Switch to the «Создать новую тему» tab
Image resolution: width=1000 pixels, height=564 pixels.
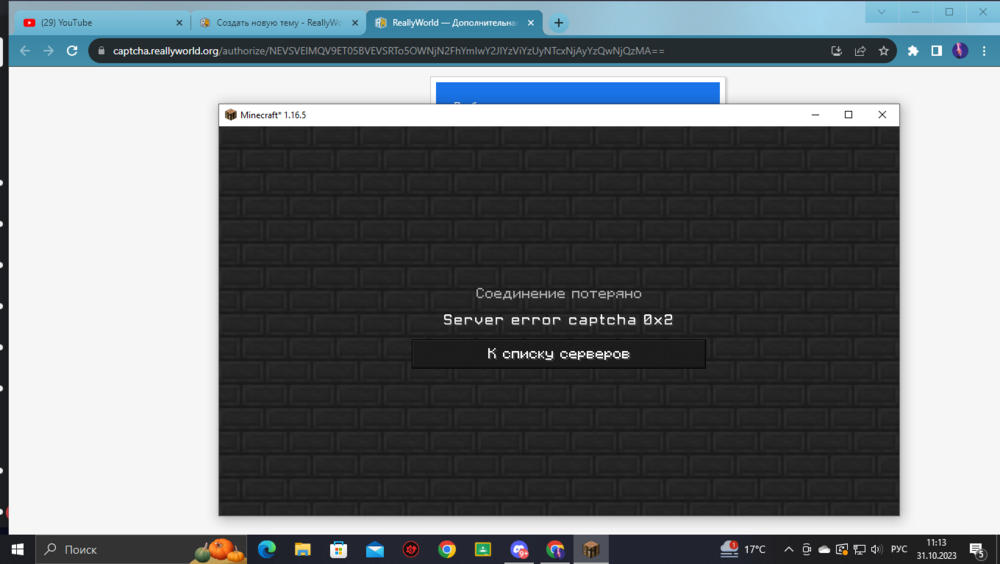coord(278,22)
